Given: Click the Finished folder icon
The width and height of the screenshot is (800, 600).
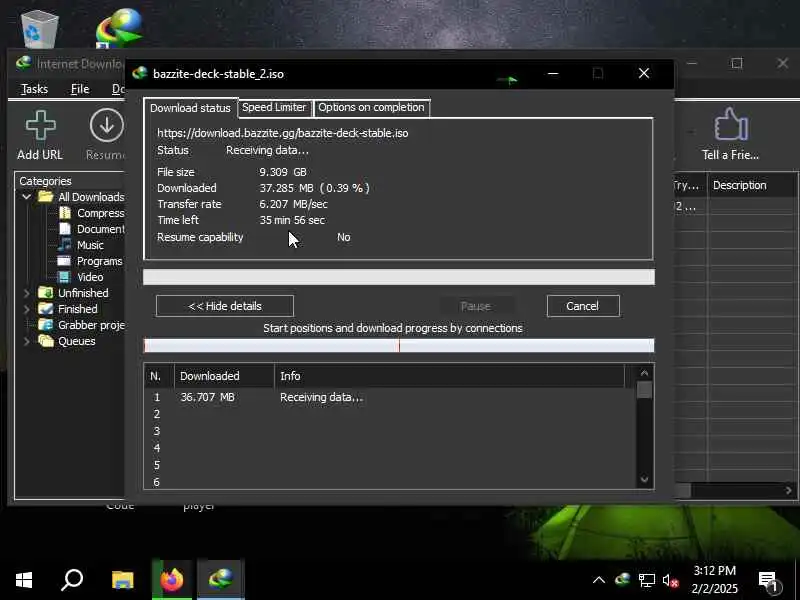Looking at the screenshot, I should [x=45, y=309].
